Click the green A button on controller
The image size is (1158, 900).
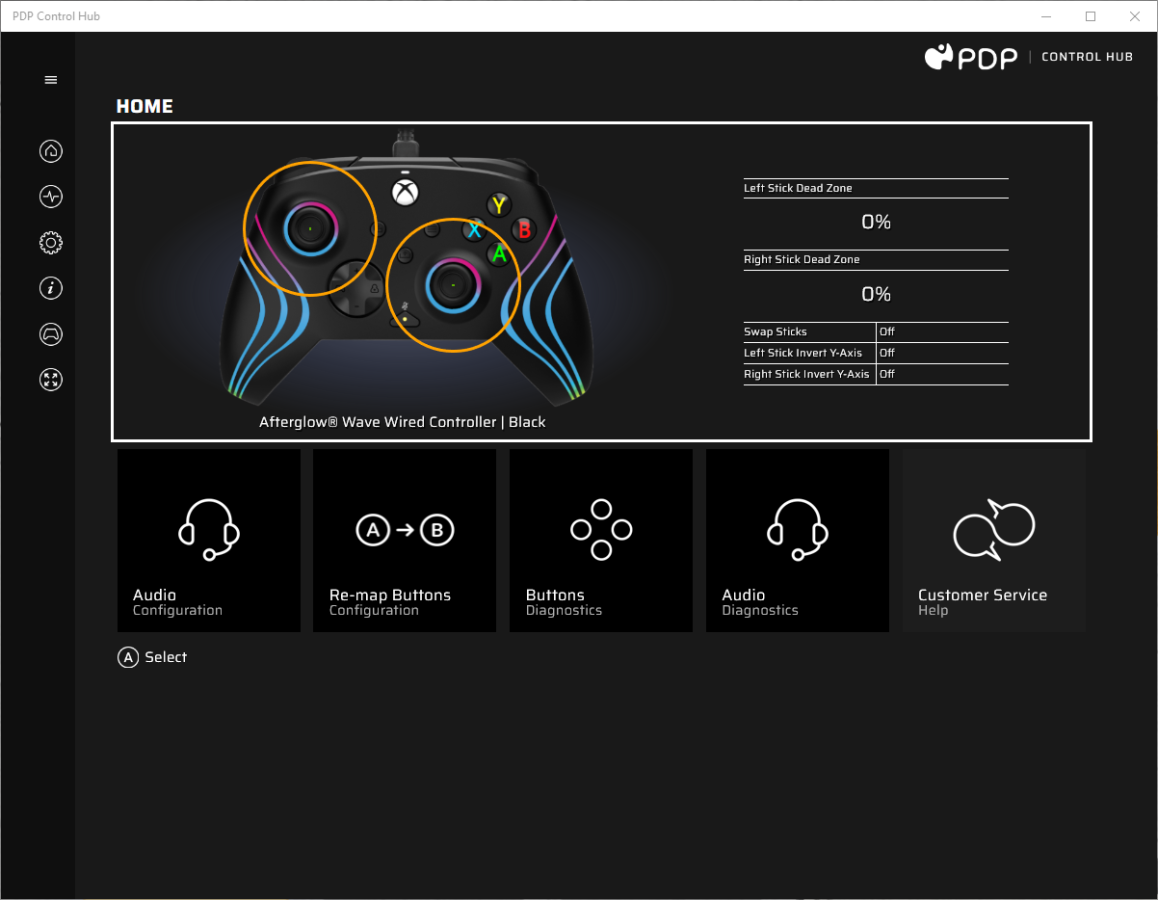pos(499,254)
